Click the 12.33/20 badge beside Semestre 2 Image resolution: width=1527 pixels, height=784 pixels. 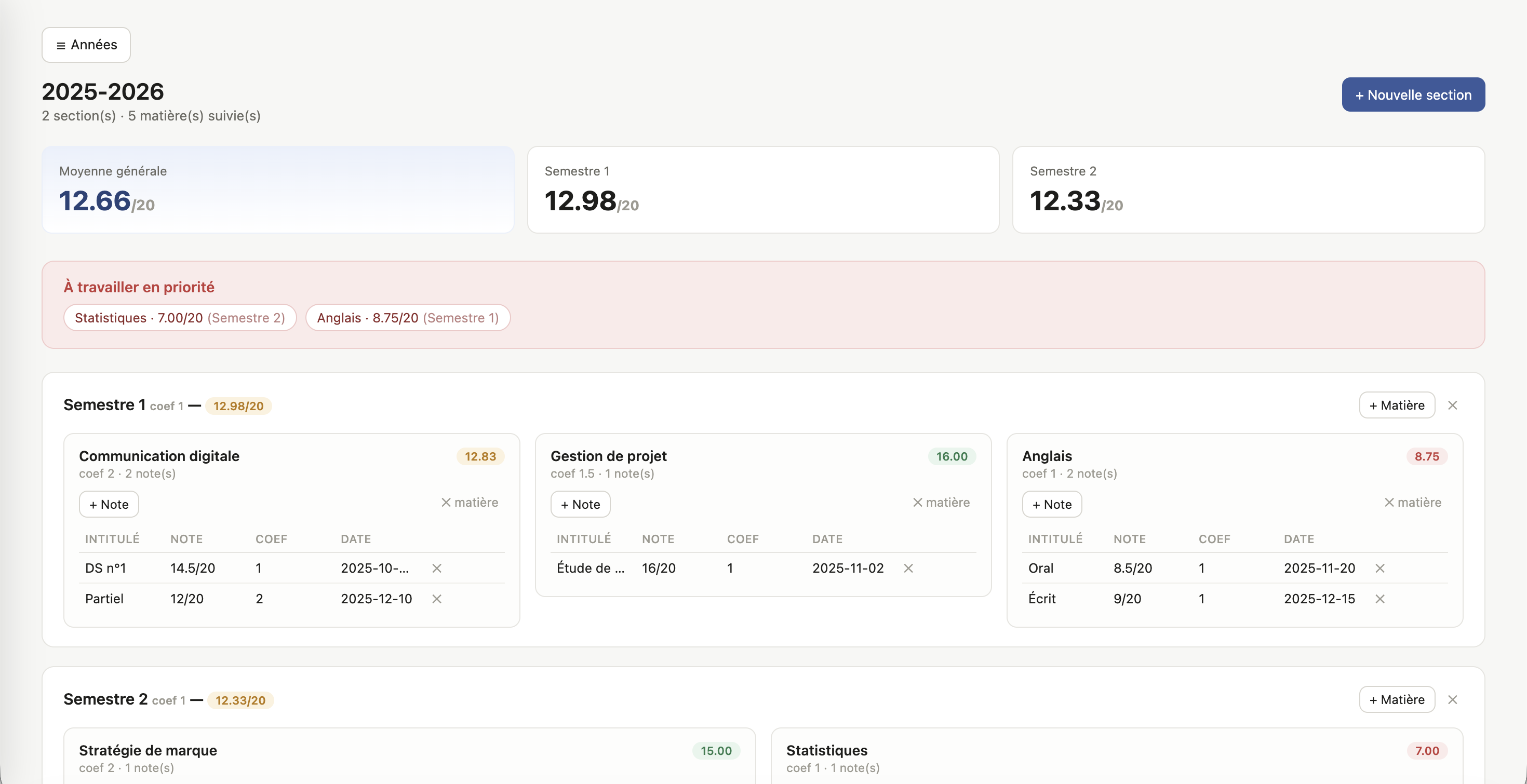[240, 700]
